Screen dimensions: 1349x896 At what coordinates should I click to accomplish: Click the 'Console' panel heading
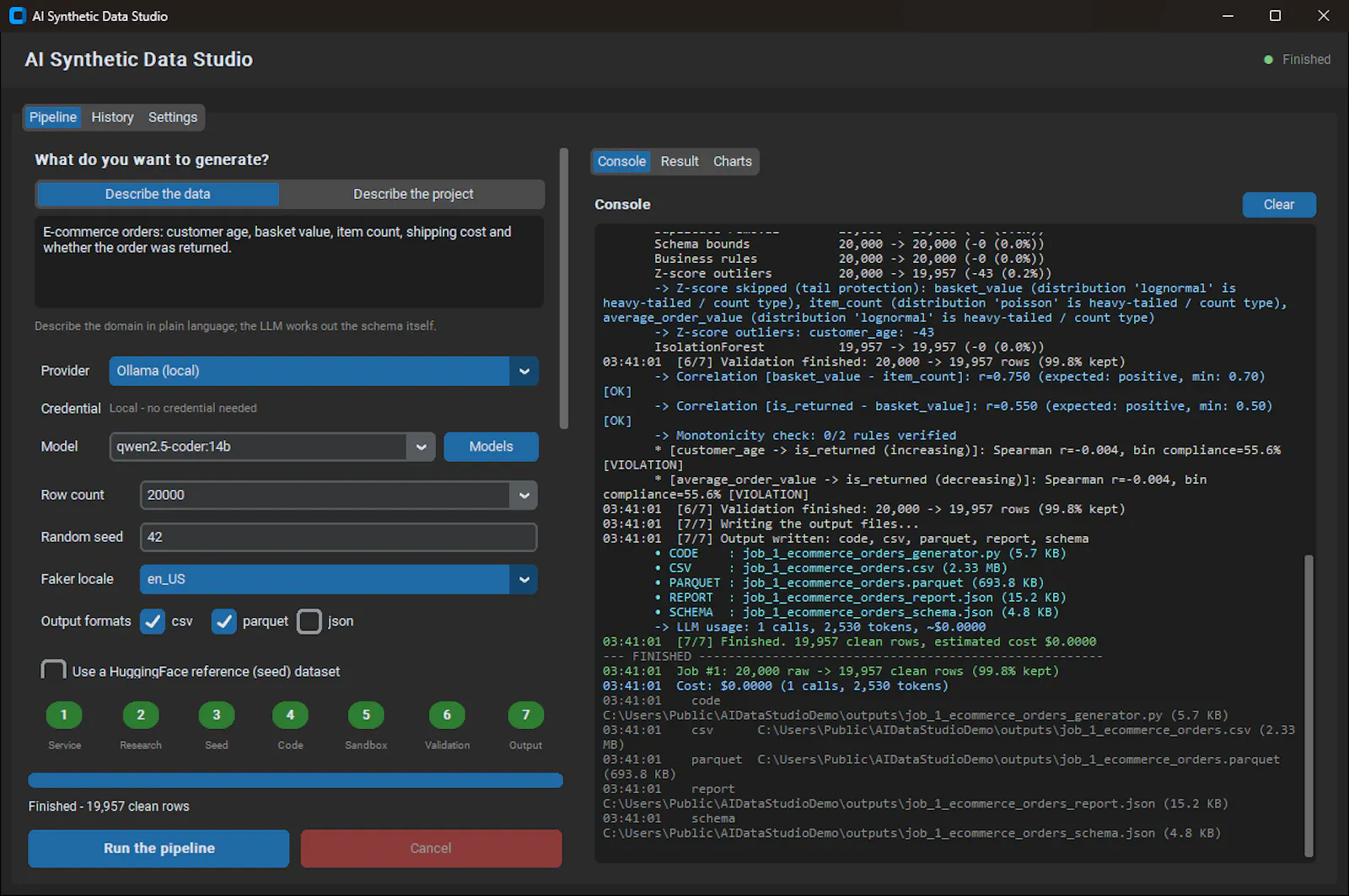(622, 205)
